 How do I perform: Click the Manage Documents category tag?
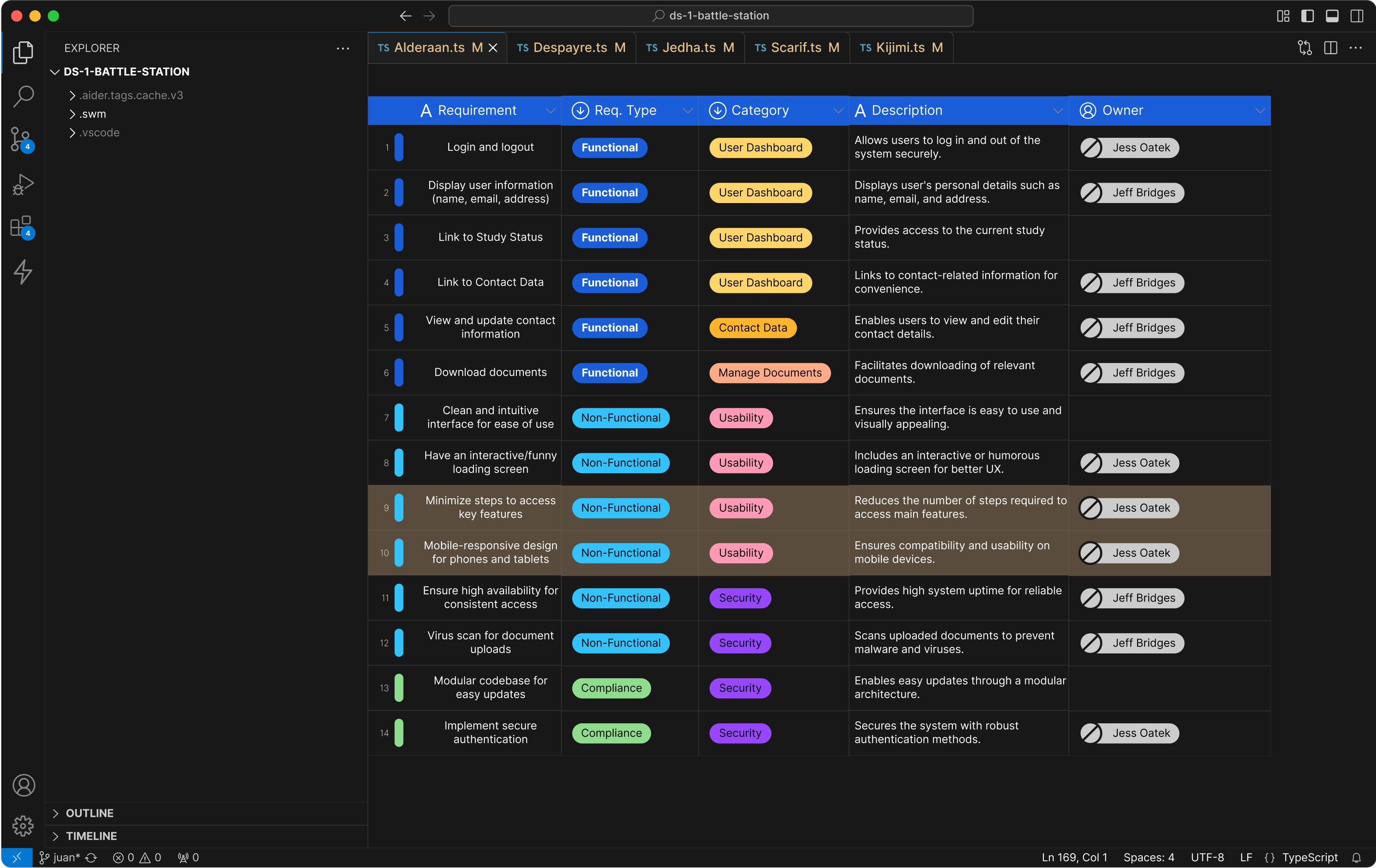point(769,373)
